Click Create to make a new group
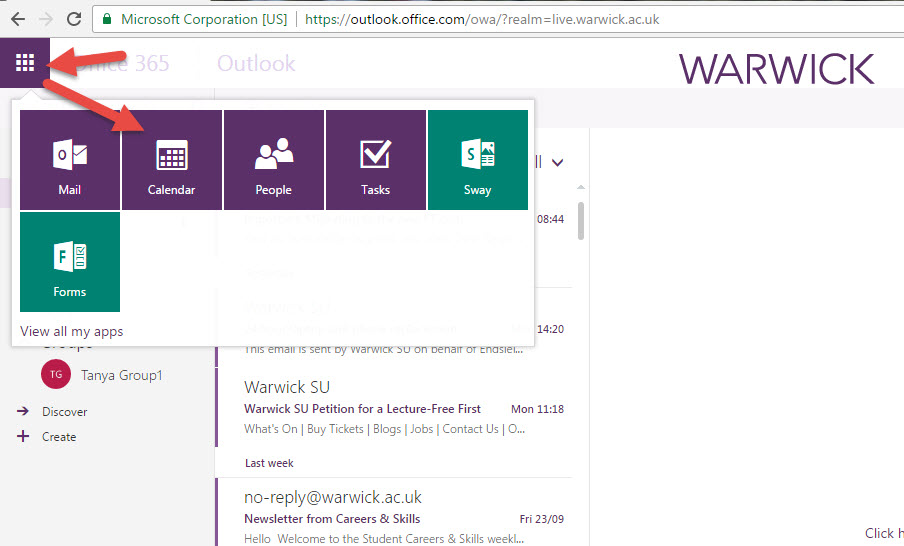The width and height of the screenshot is (904, 546). [59, 437]
